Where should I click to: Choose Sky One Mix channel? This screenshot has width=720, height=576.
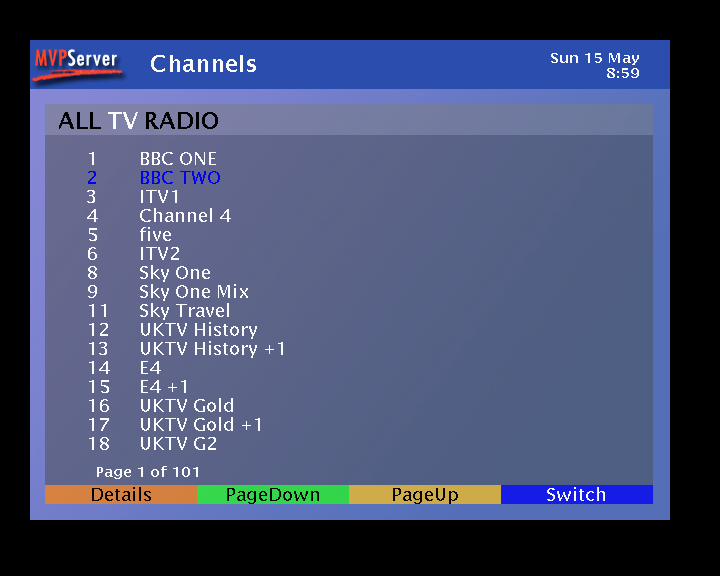point(193,292)
